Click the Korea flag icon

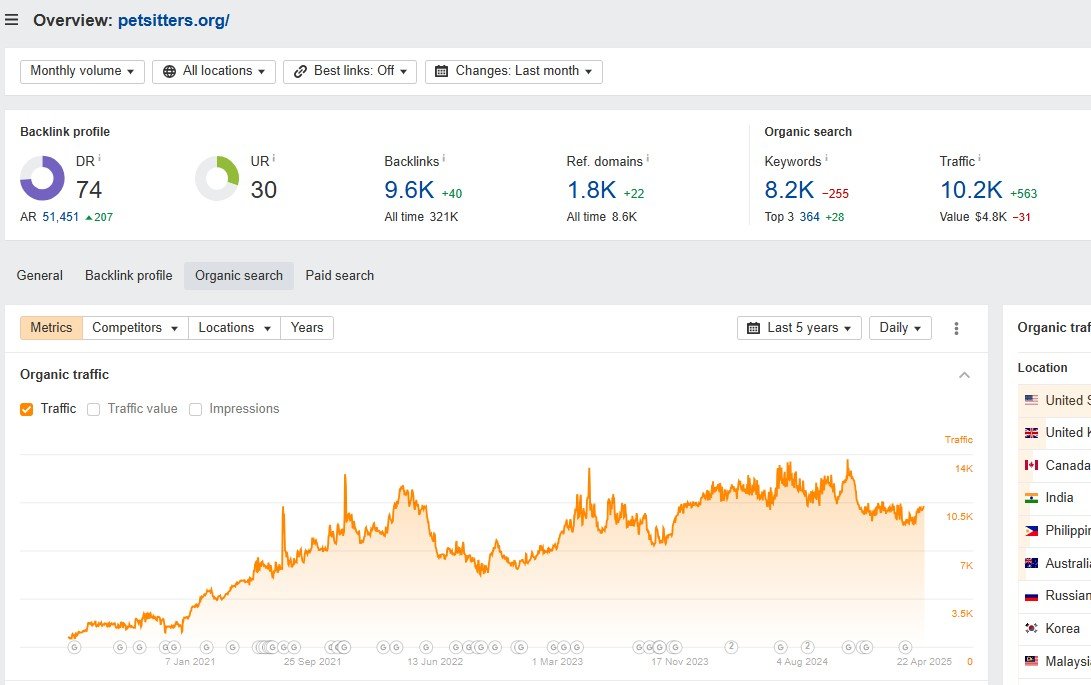(x=1031, y=628)
